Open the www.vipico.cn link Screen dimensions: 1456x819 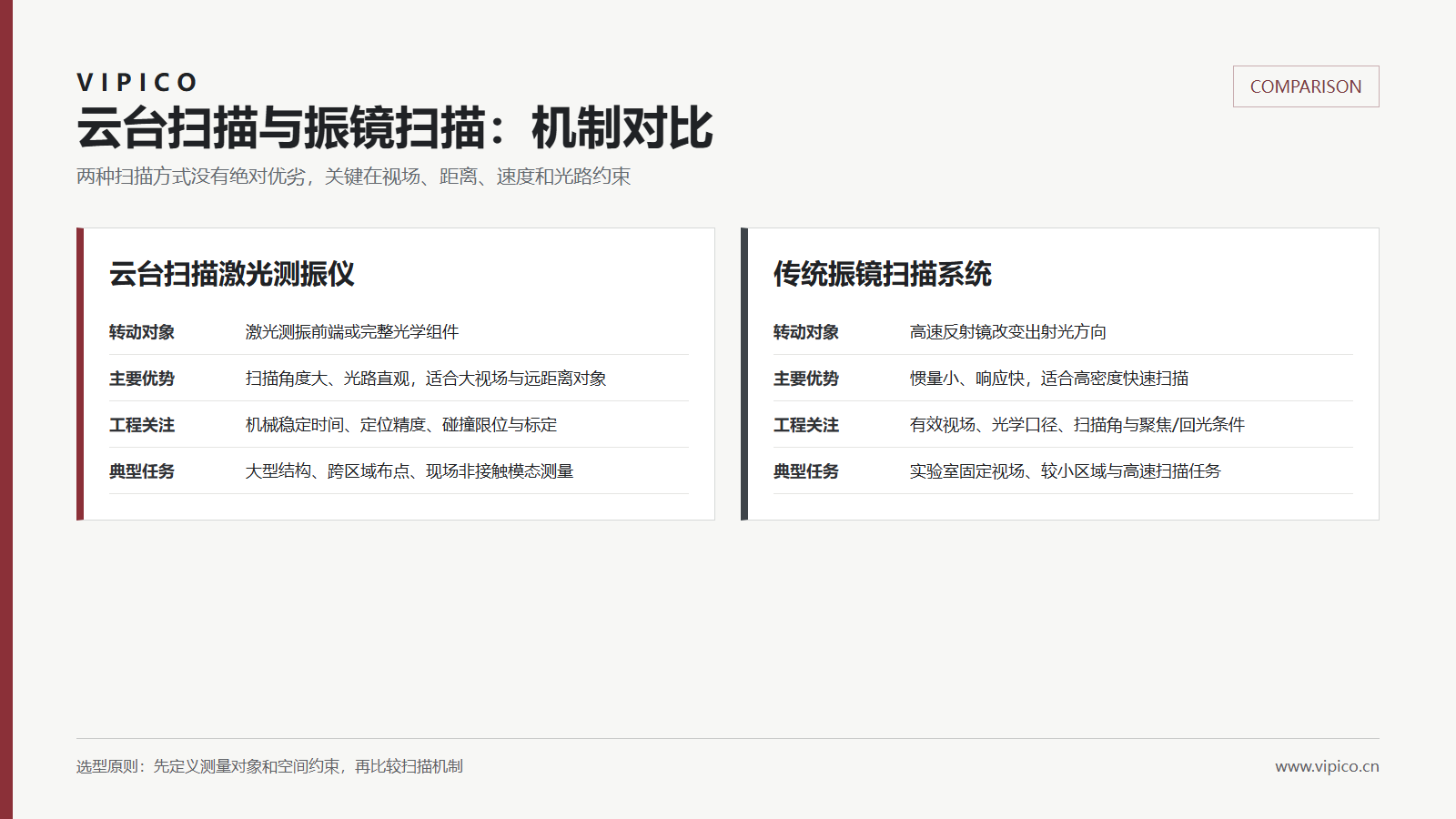[x=1327, y=766]
